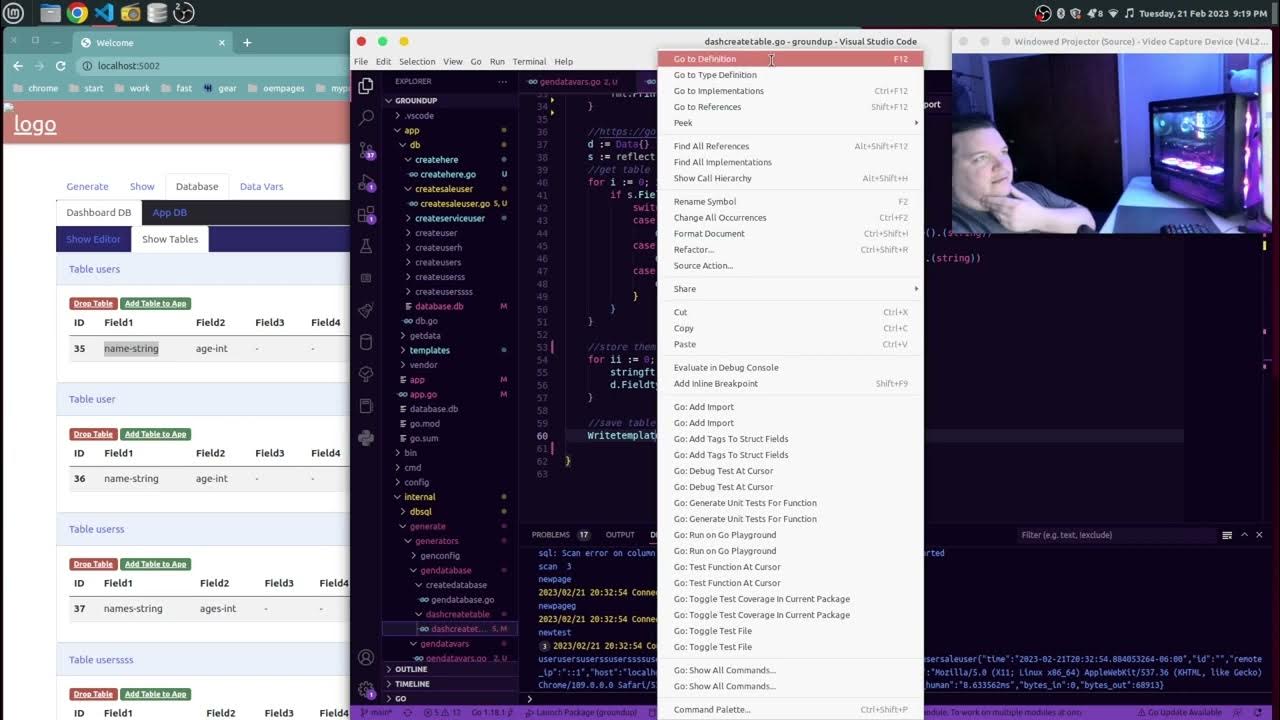Viewport: 1280px width, 720px height.
Task: Open the Generate tab on the webpage
Action: click(87, 186)
